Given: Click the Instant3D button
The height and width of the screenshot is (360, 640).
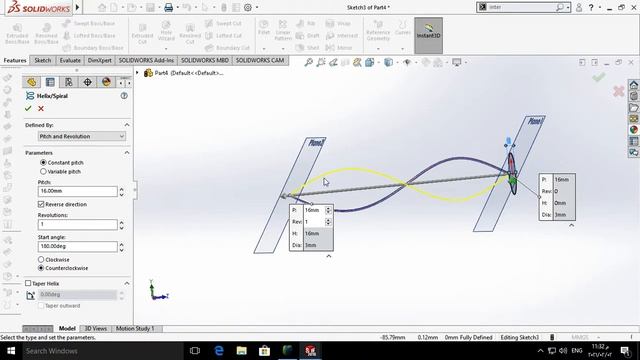Looking at the screenshot, I should click(x=429, y=36).
